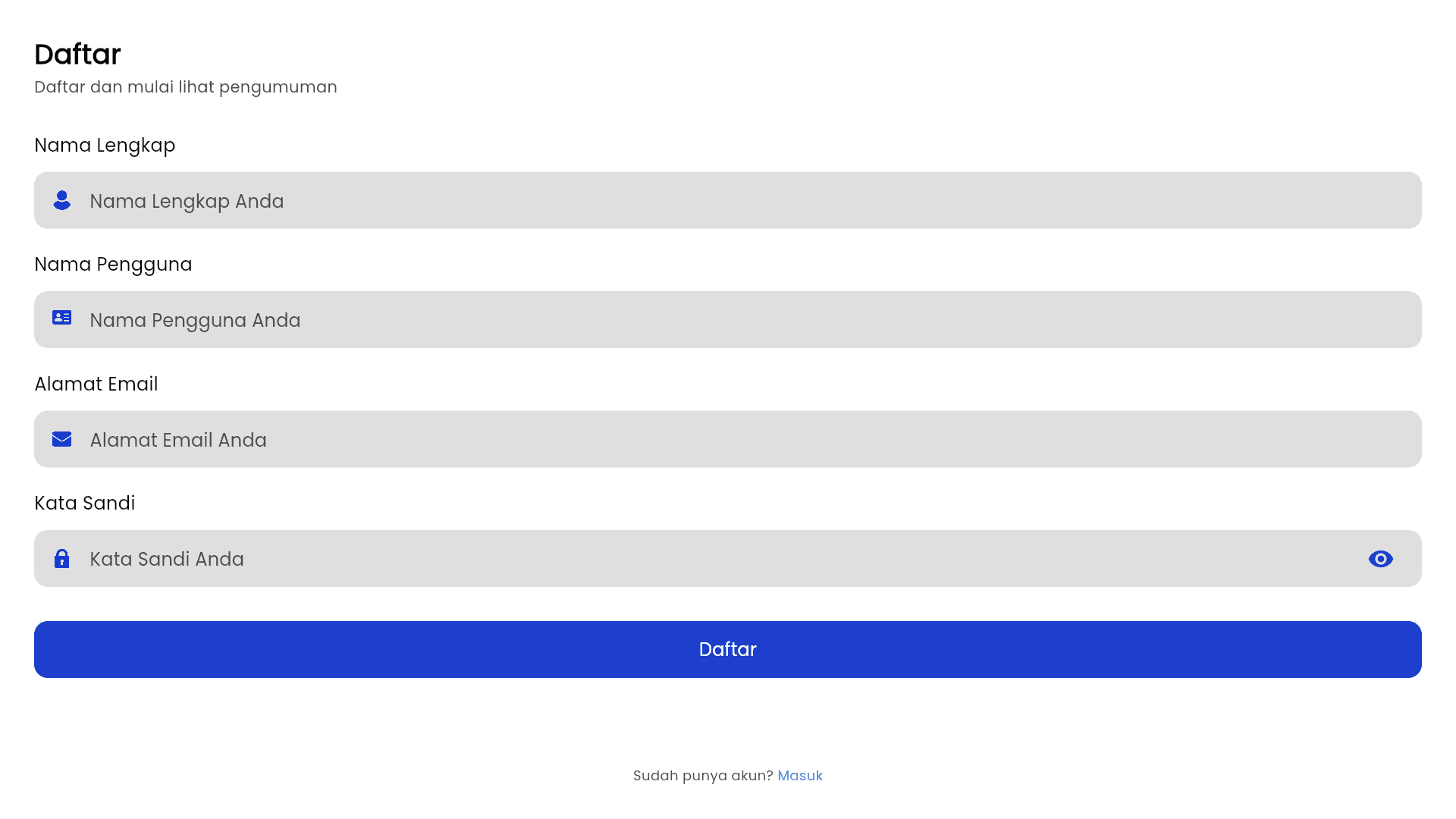Toggle password visibility with the eye icon
This screenshot has height=819, width=1456.
click(1380, 559)
